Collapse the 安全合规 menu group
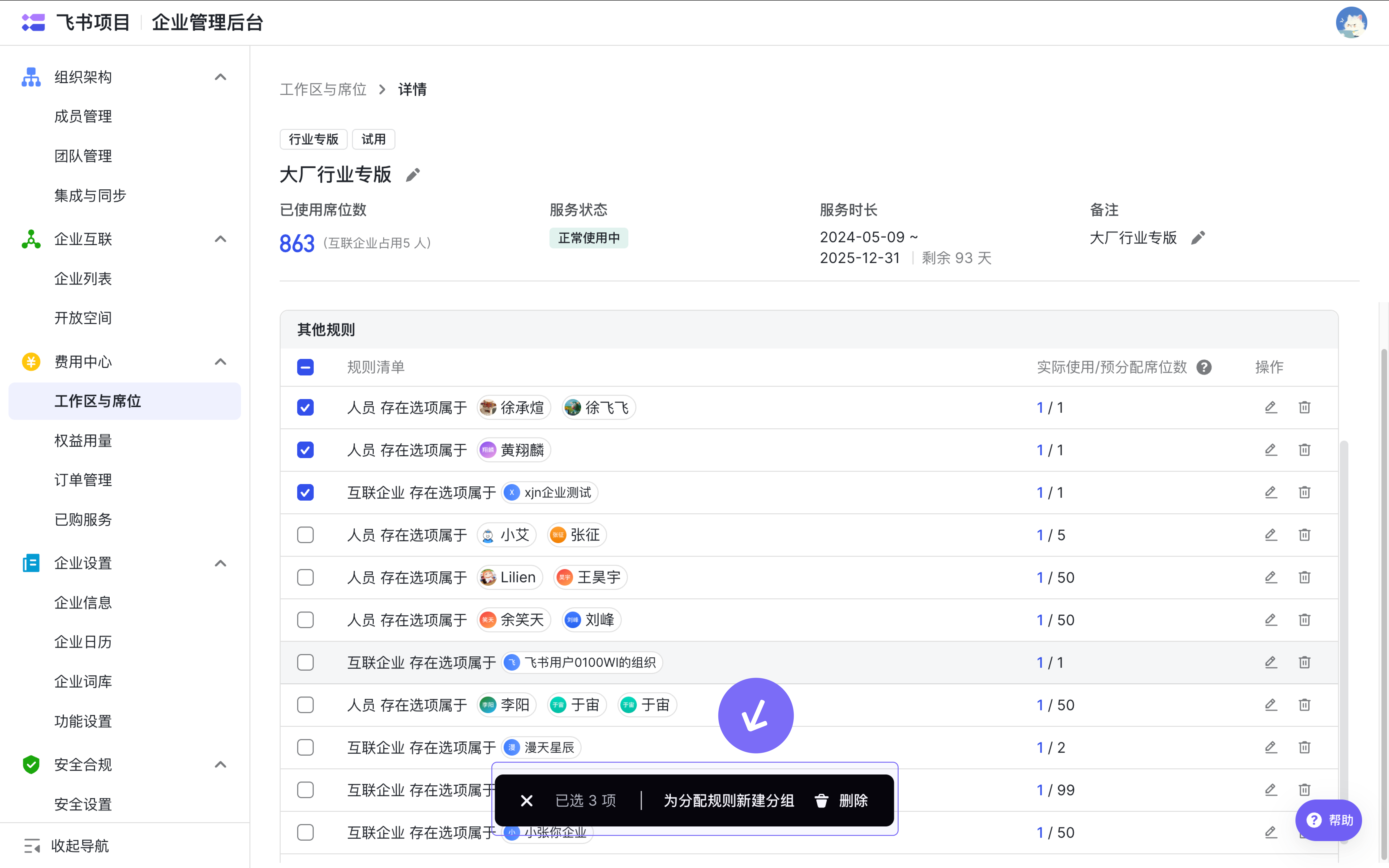1389x868 pixels. [220, 765]
